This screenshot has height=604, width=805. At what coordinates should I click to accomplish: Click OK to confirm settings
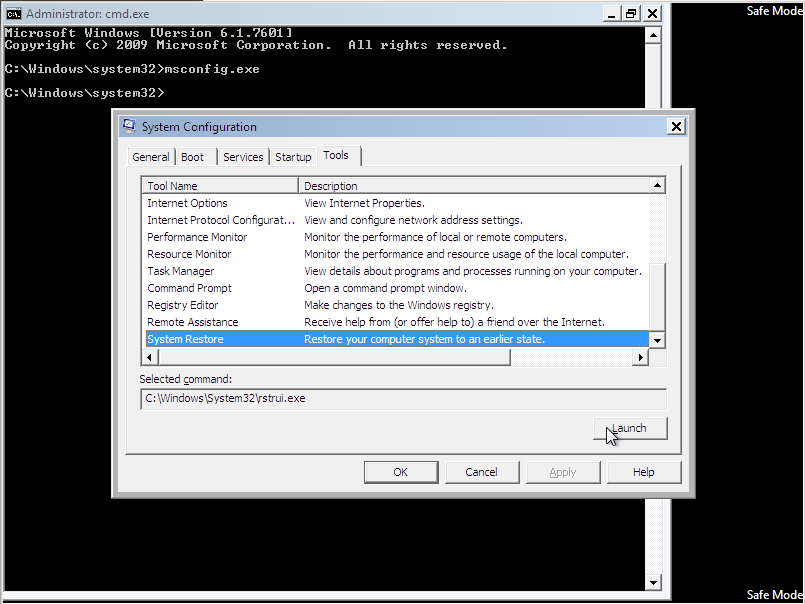point(400,472)
